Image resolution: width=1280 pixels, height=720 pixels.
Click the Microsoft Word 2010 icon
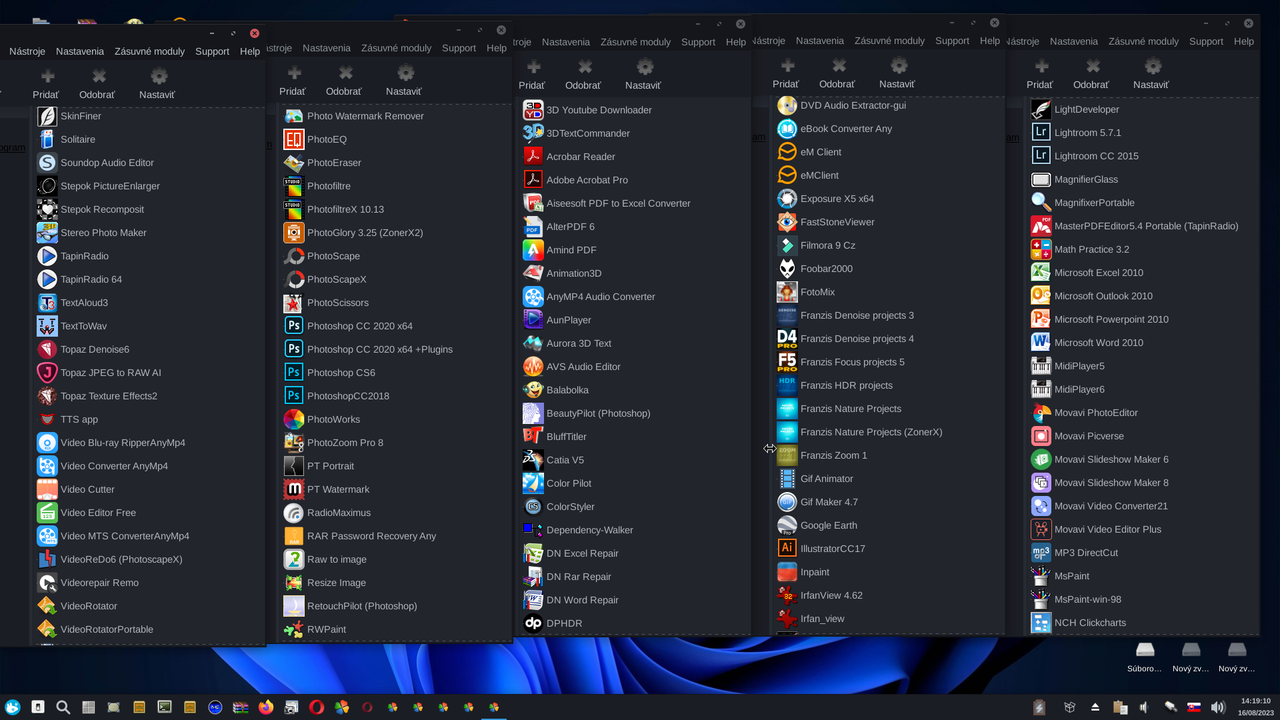pyautogui.click(x=1041, y=342)
